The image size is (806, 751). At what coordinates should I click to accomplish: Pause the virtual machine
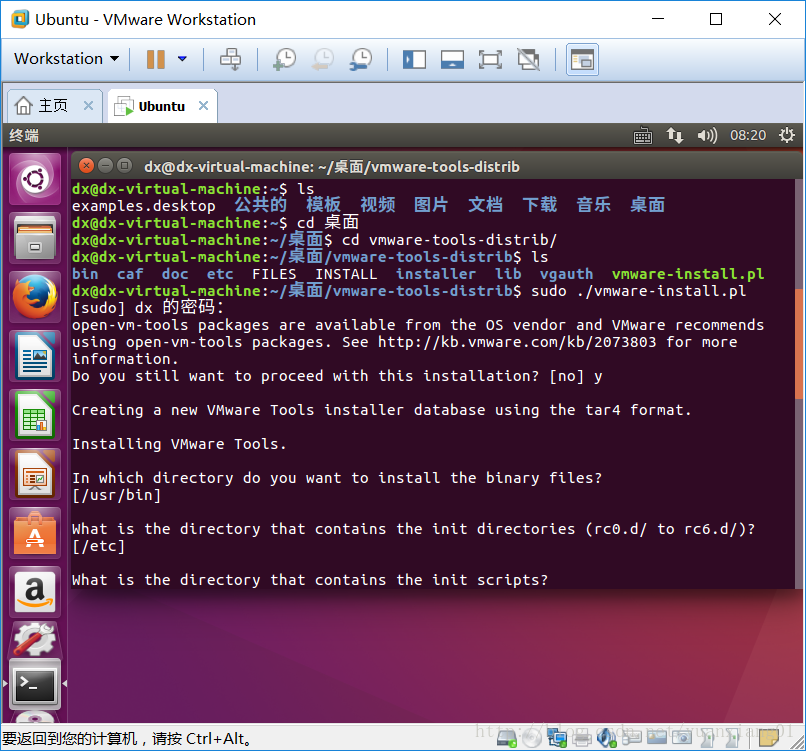click(x=156, y=59)
